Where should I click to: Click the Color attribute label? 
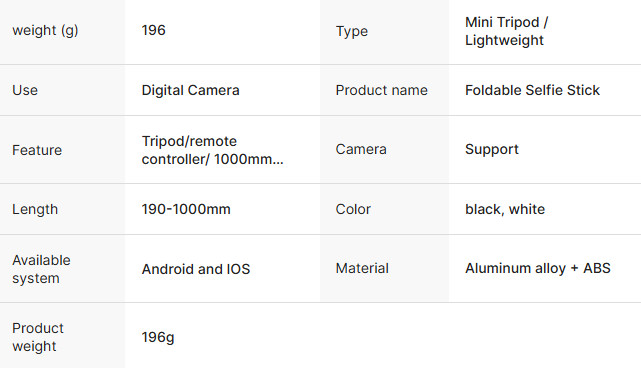[353, 209]
